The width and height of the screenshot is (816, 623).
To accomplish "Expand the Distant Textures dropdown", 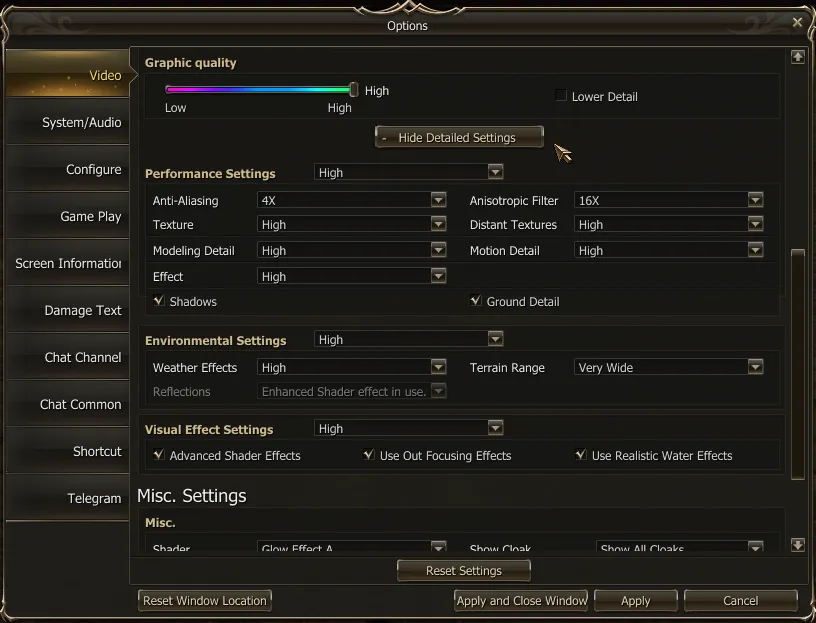I will click(x=669, y=224).
